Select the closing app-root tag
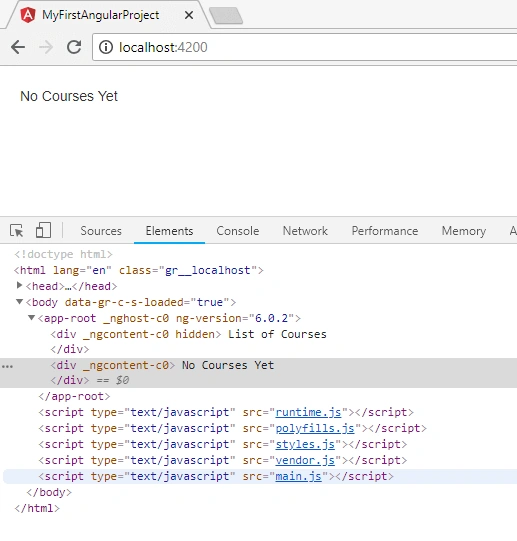Viewport: 517px width, 541px height. click(x=74, y=396)
